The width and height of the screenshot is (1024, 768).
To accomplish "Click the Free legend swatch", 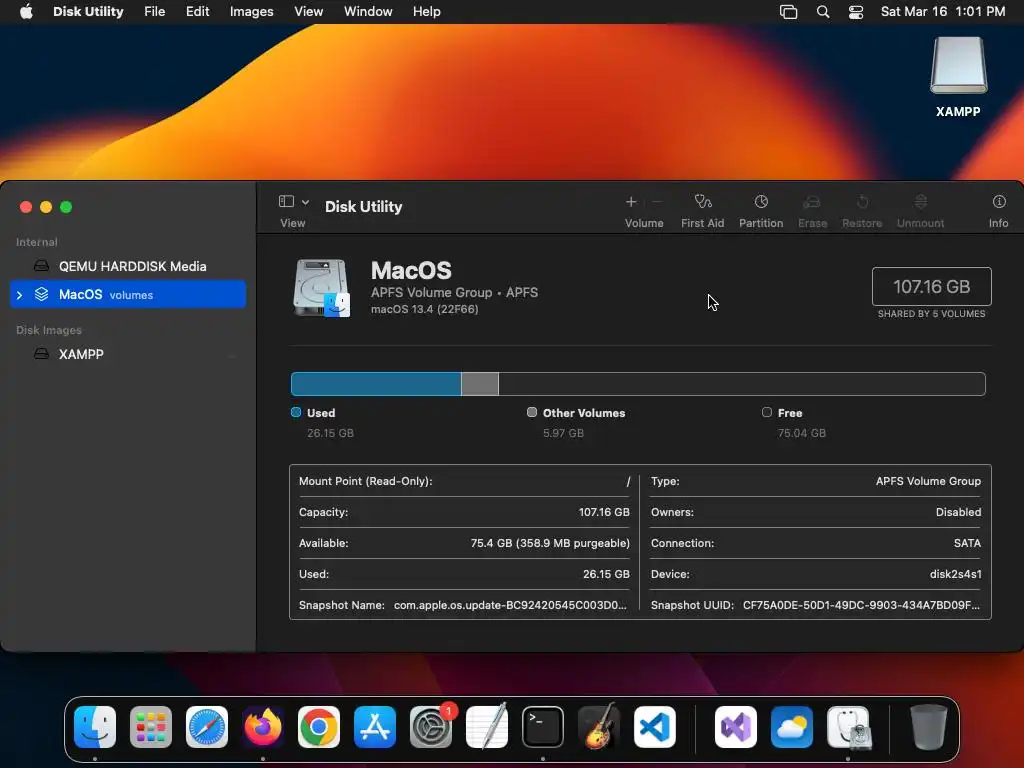I will tap(767, 412).
